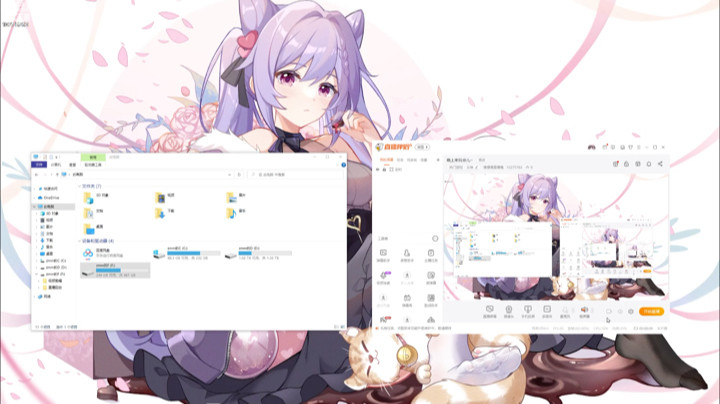The image size is (720, 404).
Task: Click the live preview thumbnail in streaming app
Action: tap(556, 237)
